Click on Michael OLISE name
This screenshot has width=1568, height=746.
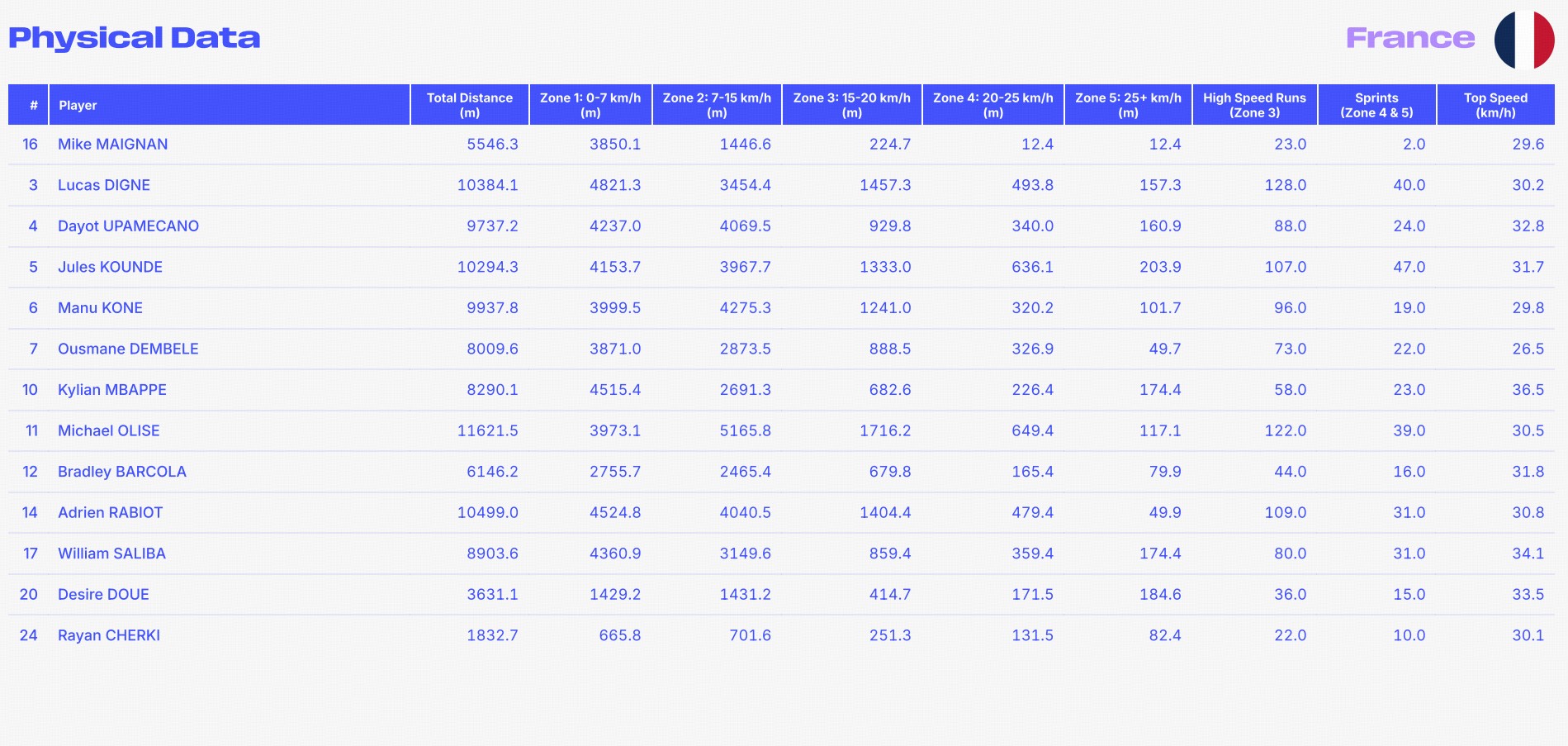pos(109,430)
